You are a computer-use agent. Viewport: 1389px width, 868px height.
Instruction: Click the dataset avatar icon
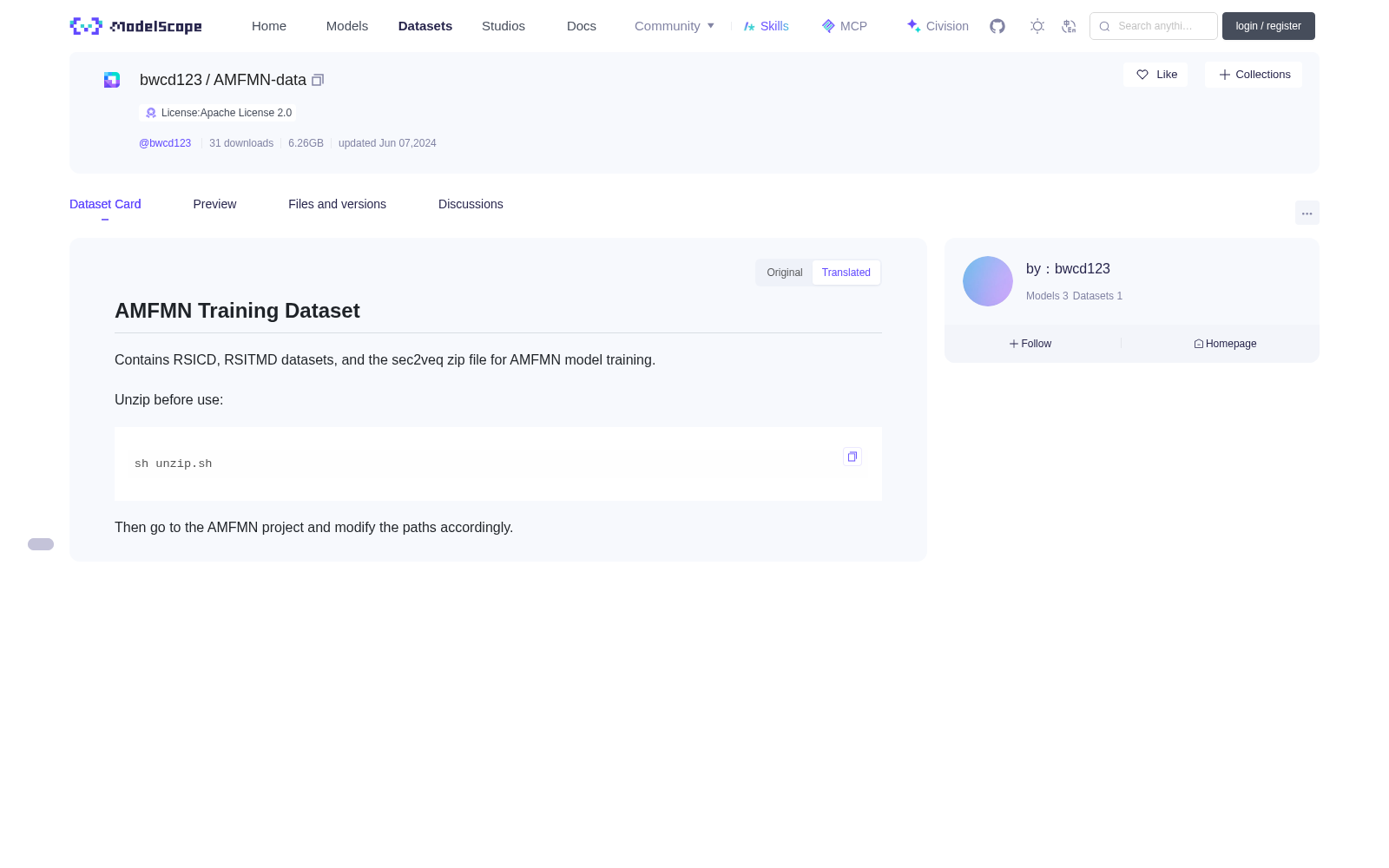[x=112, y=80]
